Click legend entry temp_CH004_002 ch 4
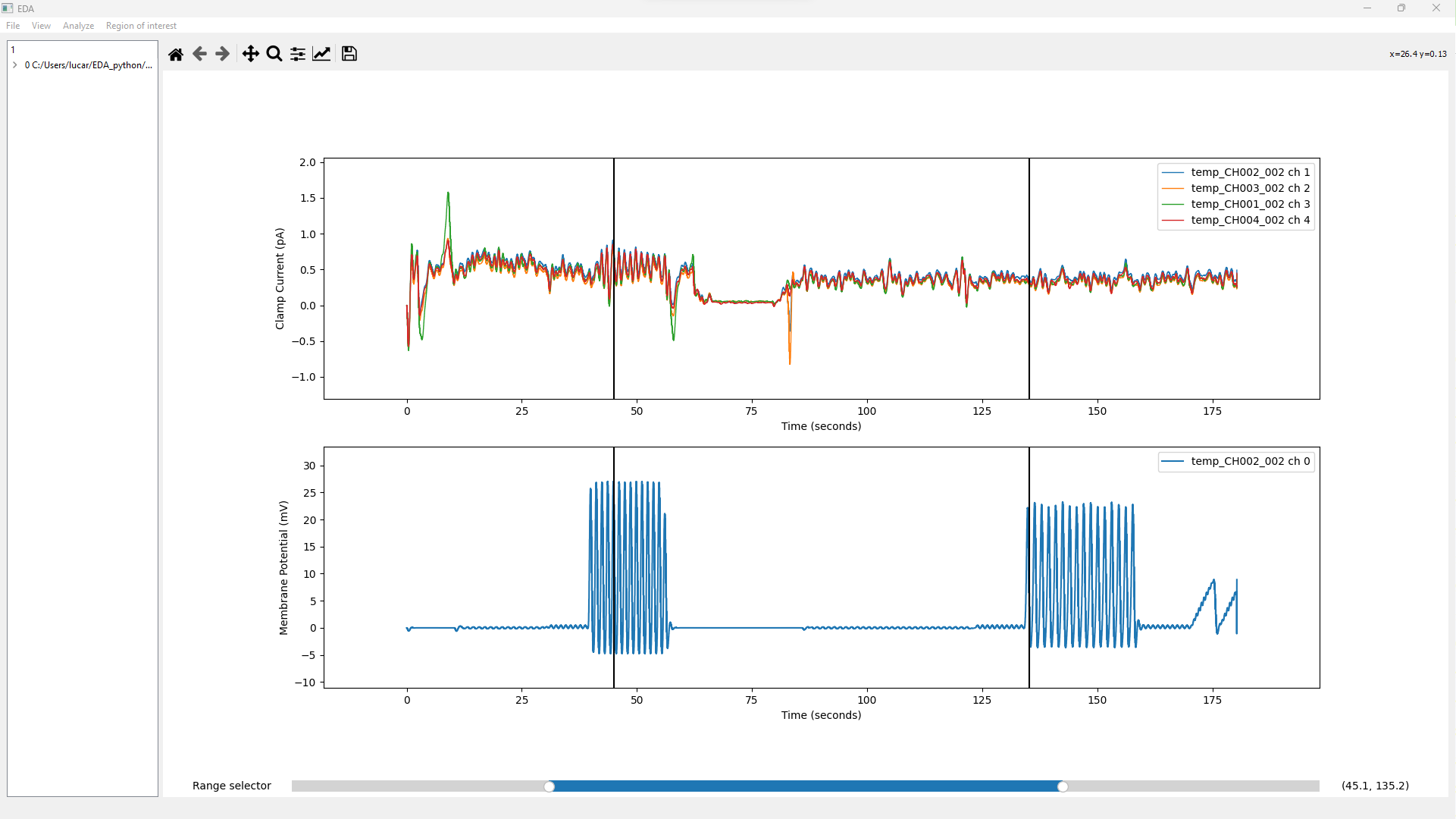Screen dimensions: 1456x819 pos(1236,220)
